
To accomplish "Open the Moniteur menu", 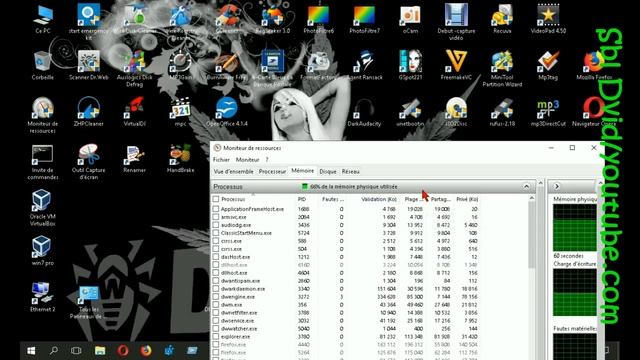I will (247, 160).
